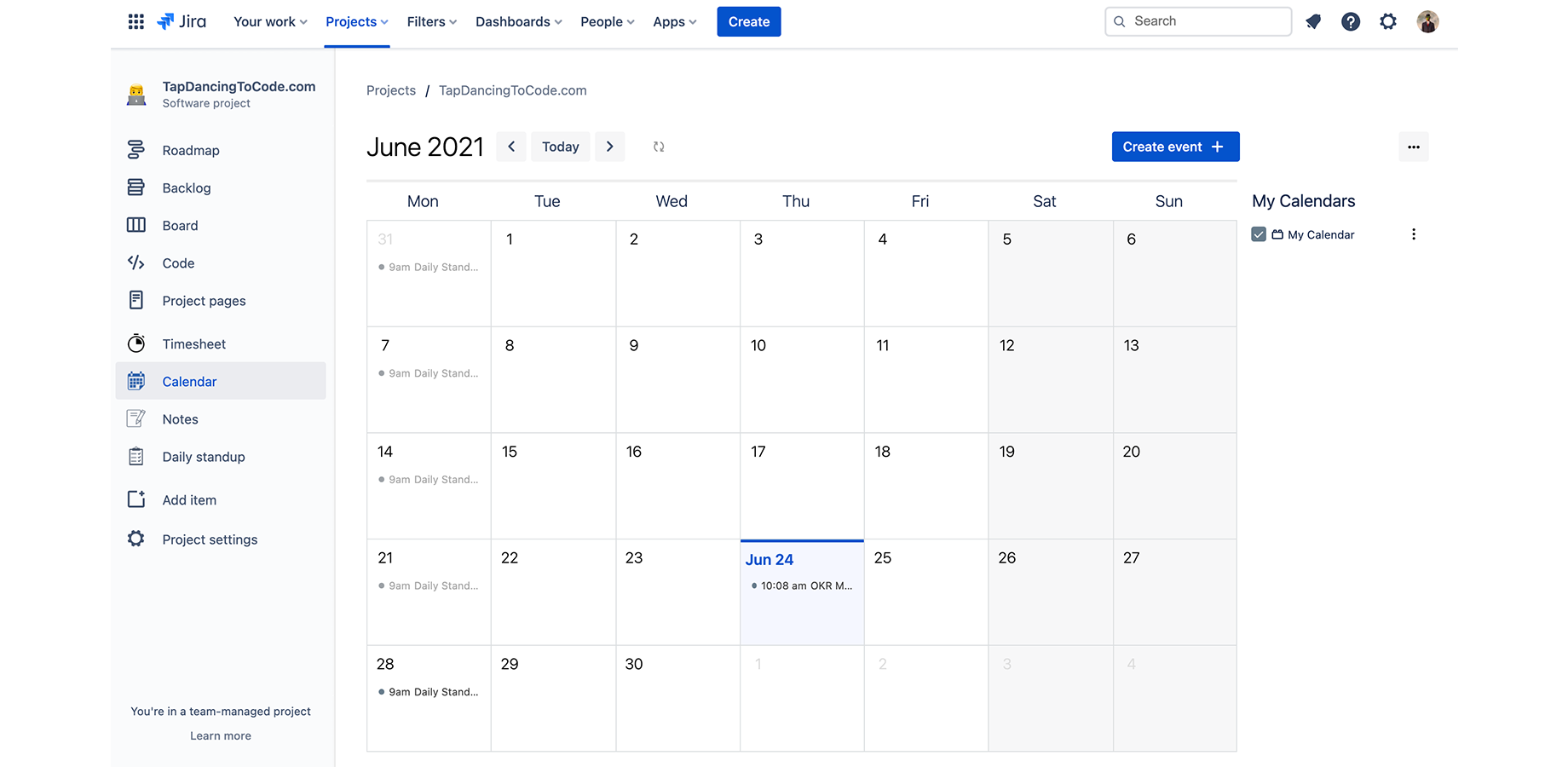Open the user profile avatar

(1427, 21)
